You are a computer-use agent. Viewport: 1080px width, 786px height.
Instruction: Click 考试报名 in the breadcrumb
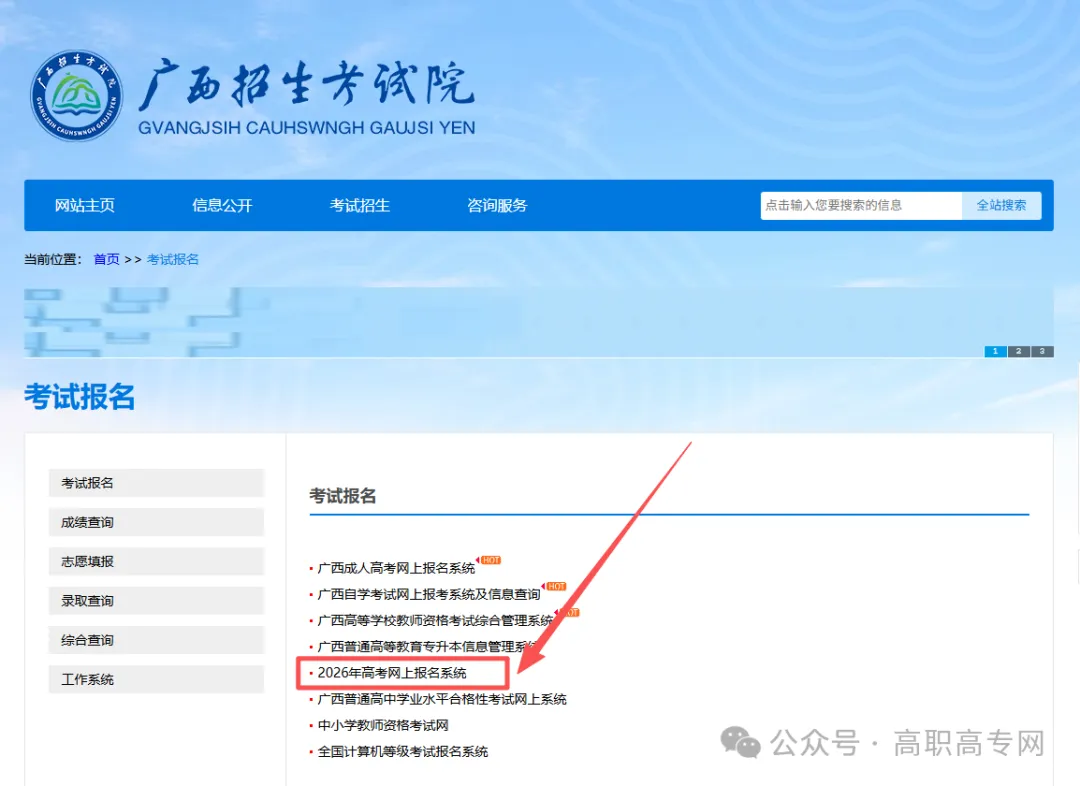pos(173,259)
